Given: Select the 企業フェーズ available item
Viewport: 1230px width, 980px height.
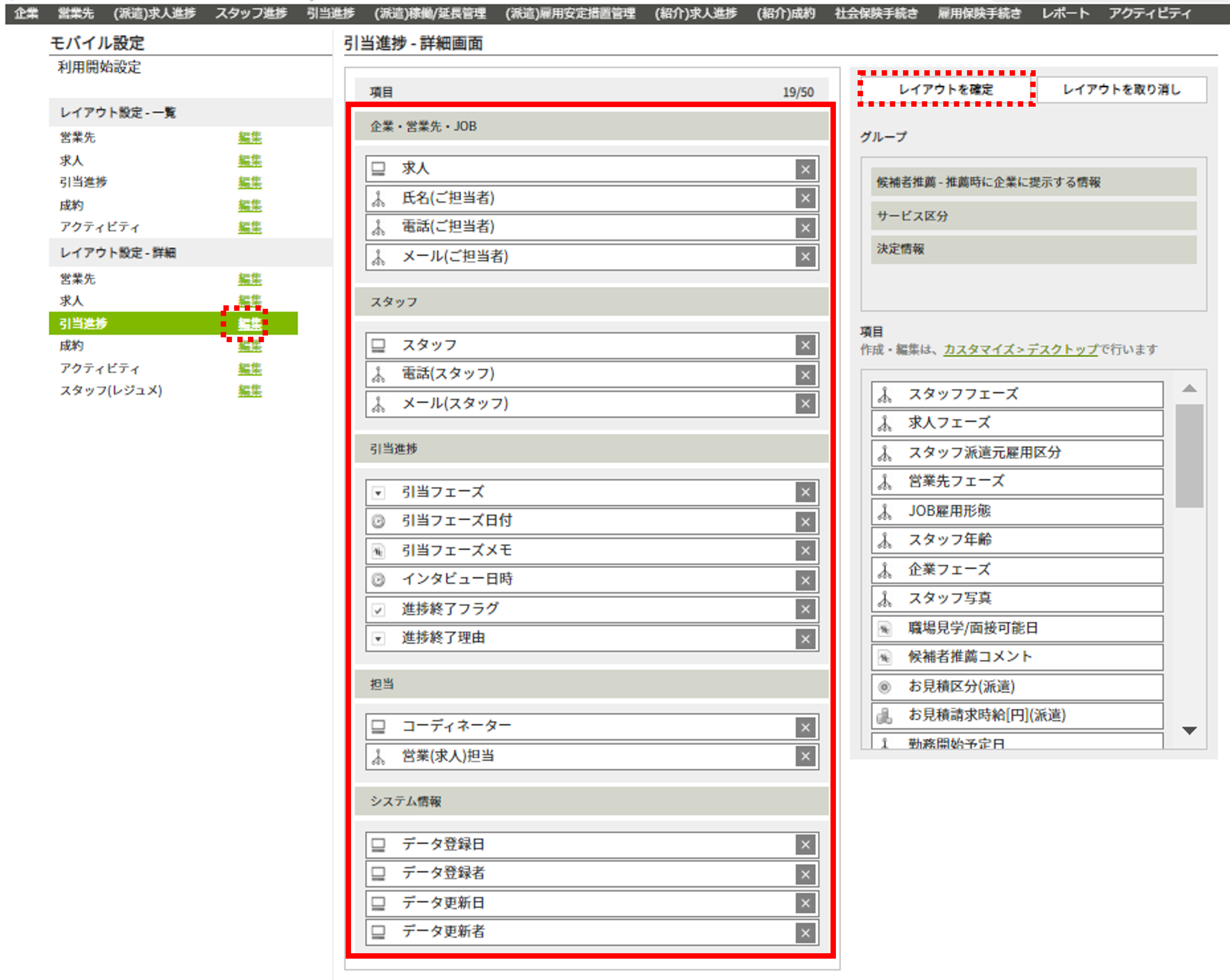Looking at the screenshot, I should pyautogui.click(x=1017, y=570).
